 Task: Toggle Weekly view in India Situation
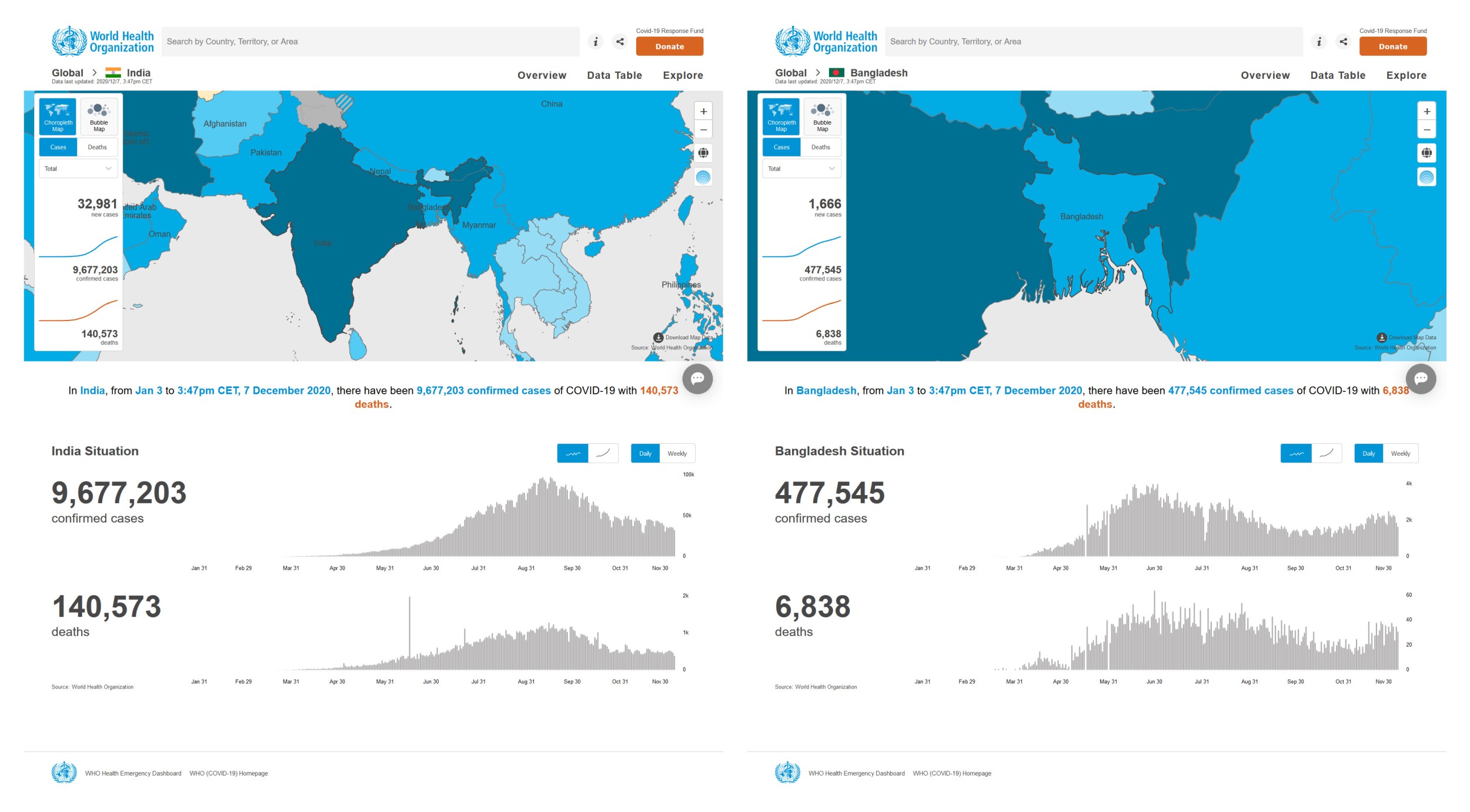(x=677, y=453)
